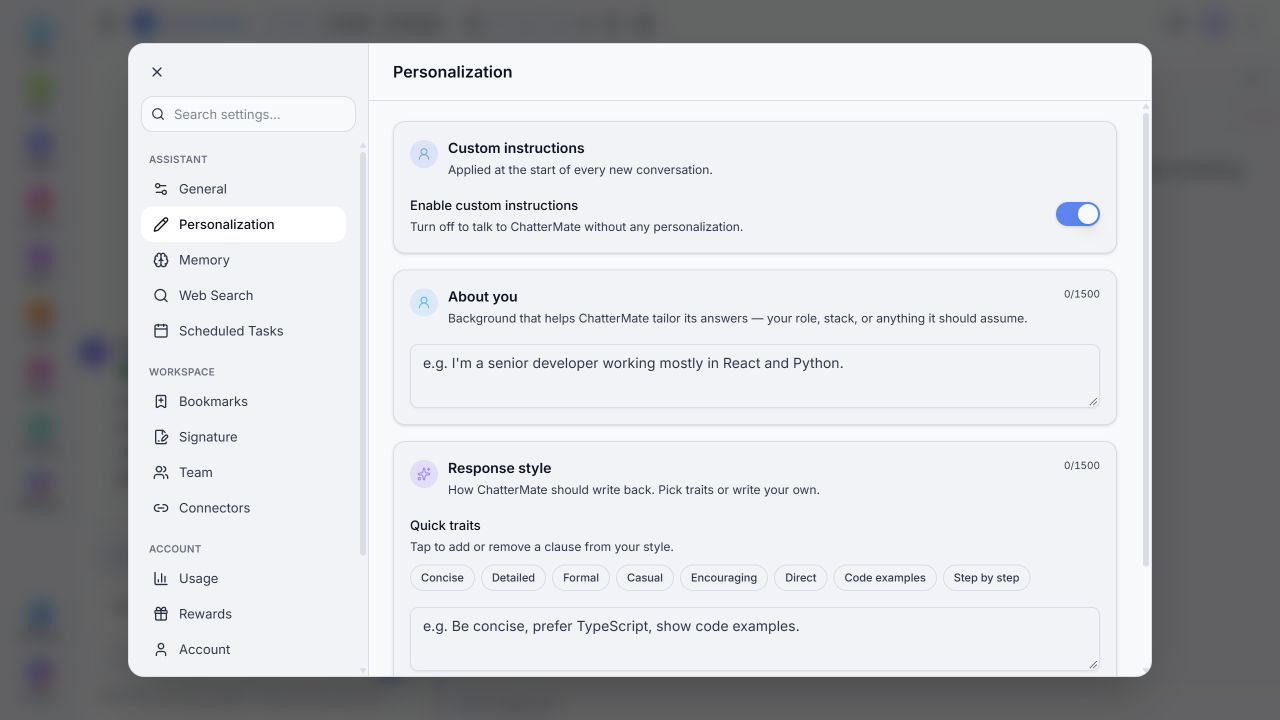Screen dimensions: 1280x720
Task: Click the Team people icon
Action: point(161,472)
